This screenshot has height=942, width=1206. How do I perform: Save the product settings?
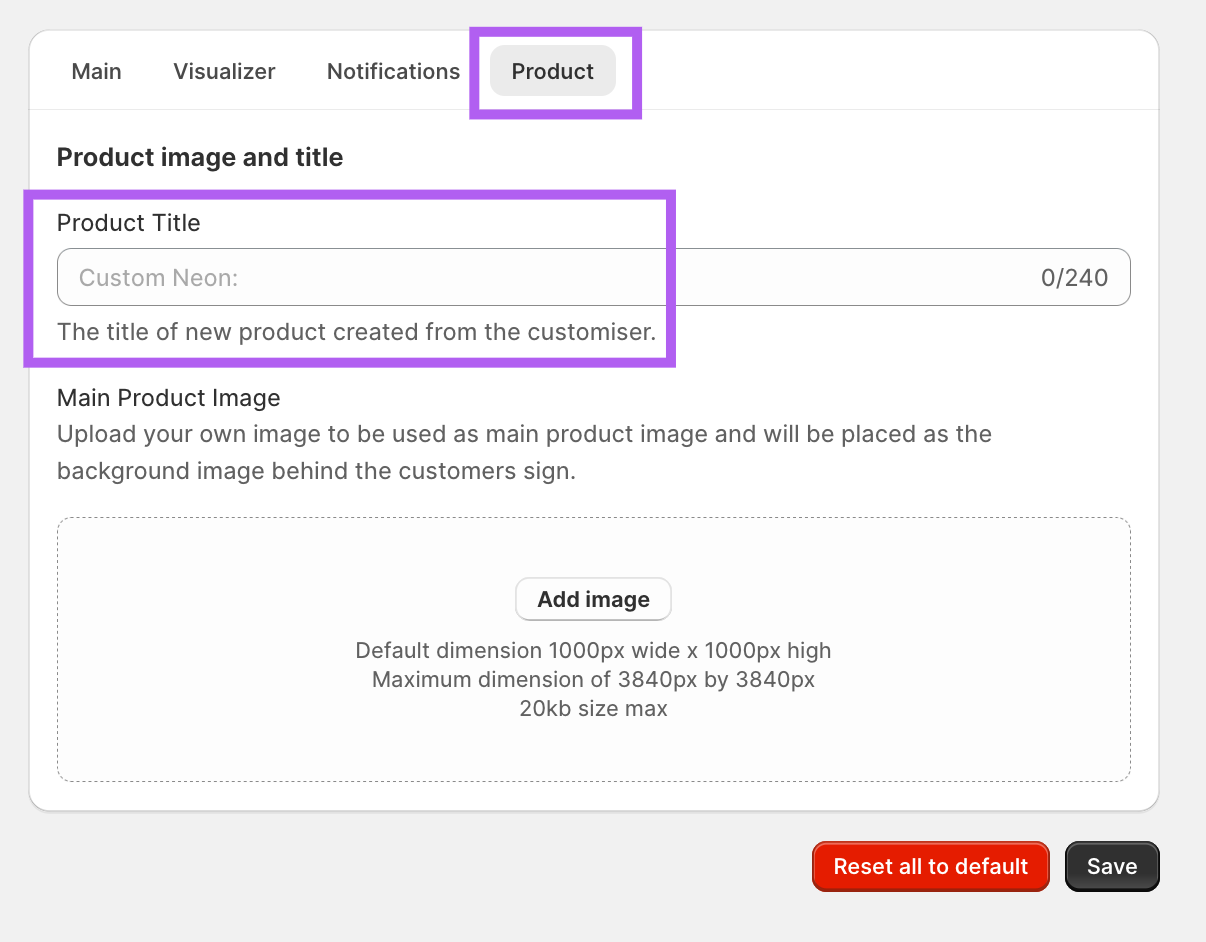point(1111,866)
